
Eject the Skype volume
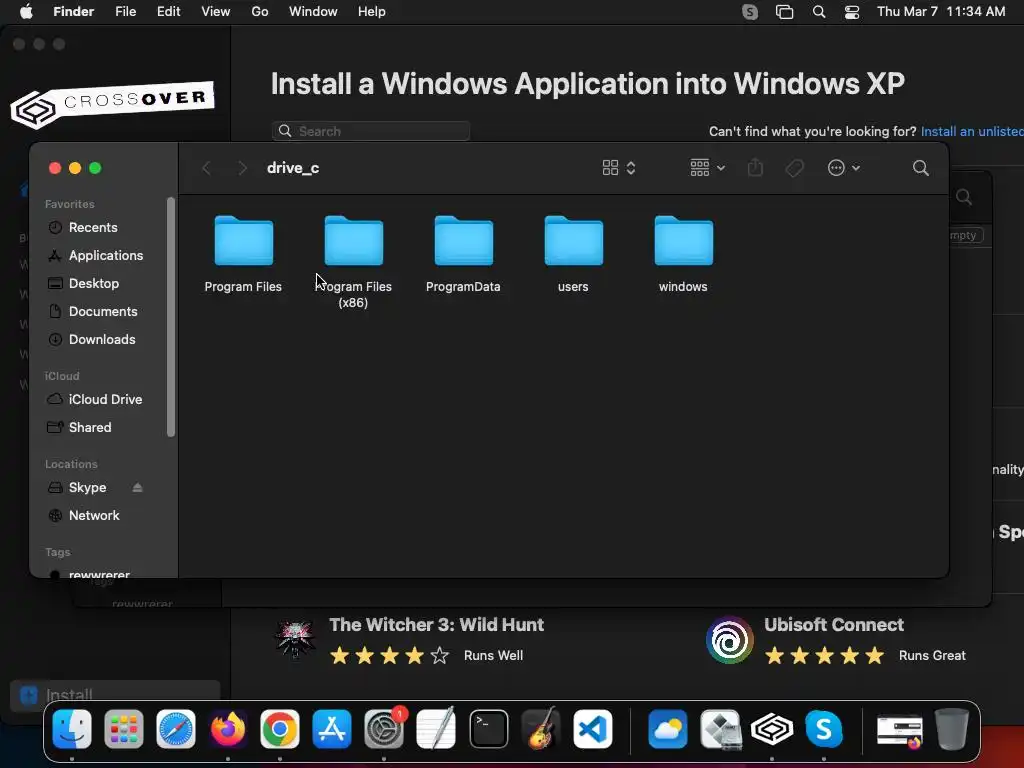click(x=137, y=488)
